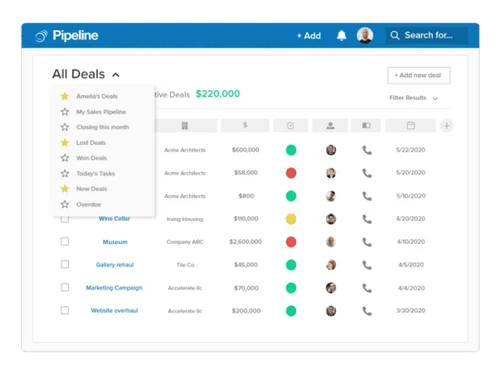Click the status checkmark column header
Image resolution: width=500 pixels, height=375 pixels.
pyautogui.click(x=291, y=126)
